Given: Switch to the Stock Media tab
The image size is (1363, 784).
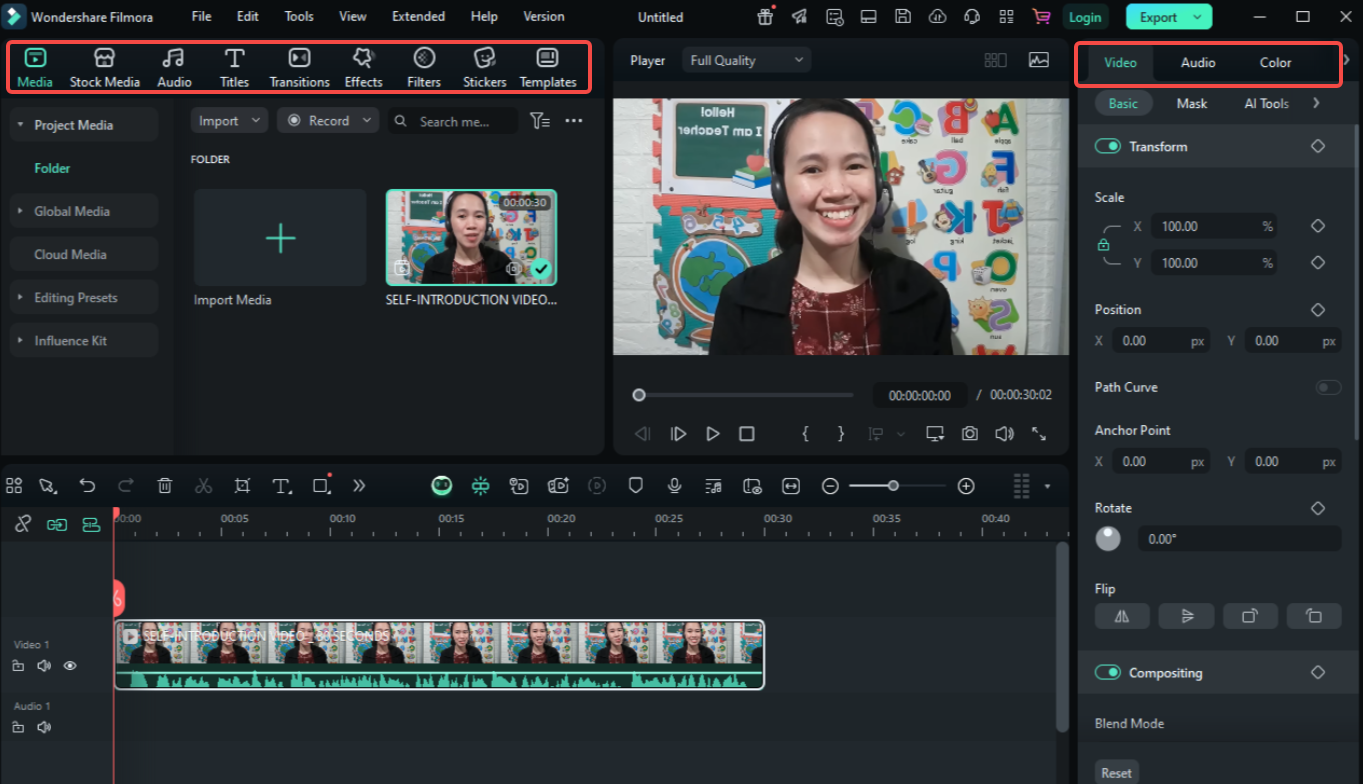Looking at the screenshot, I should tap(104, 67).
